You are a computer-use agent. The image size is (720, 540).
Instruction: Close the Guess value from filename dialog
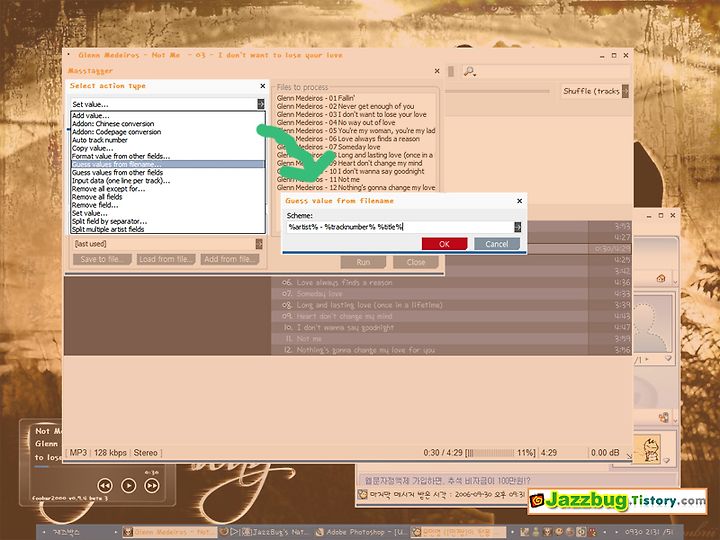[x=519, y=201]
